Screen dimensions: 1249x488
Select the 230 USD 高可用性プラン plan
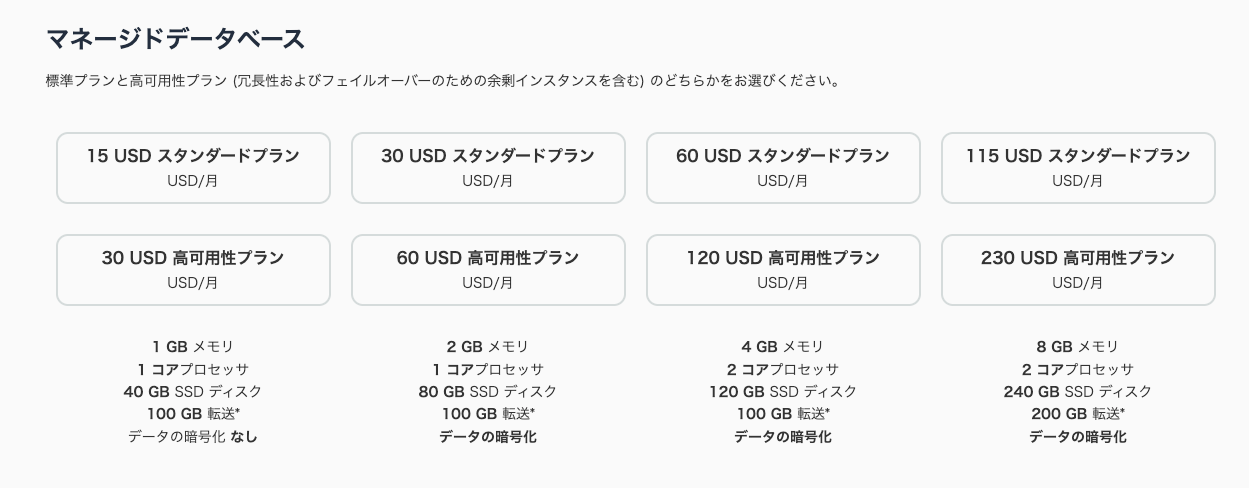click(1078, 270)
